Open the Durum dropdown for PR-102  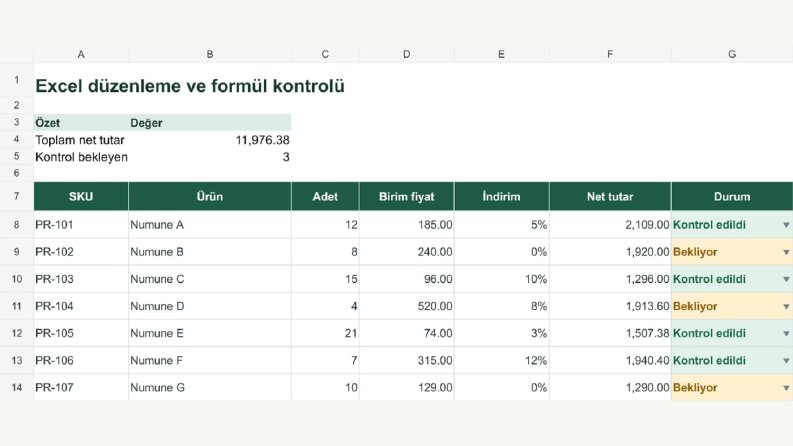[x=786, y=252]
